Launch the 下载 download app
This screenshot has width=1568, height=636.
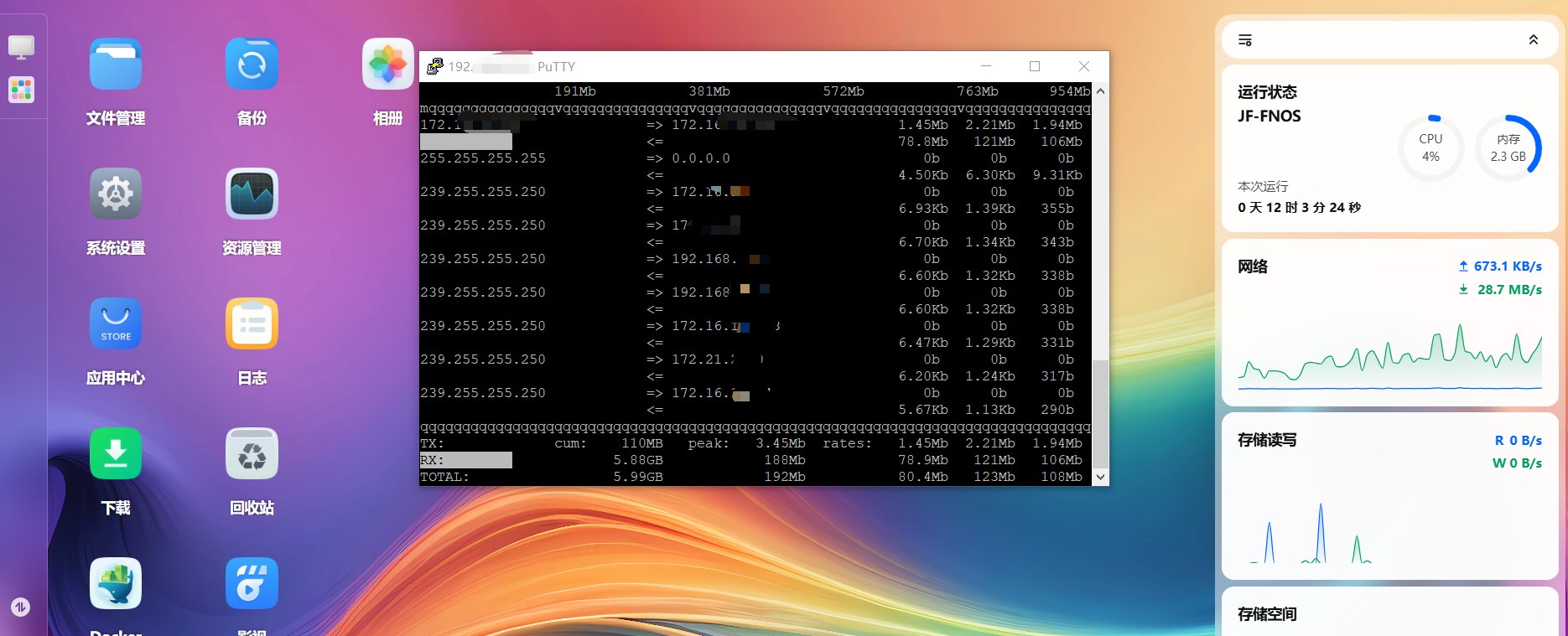tap(116, 453)
